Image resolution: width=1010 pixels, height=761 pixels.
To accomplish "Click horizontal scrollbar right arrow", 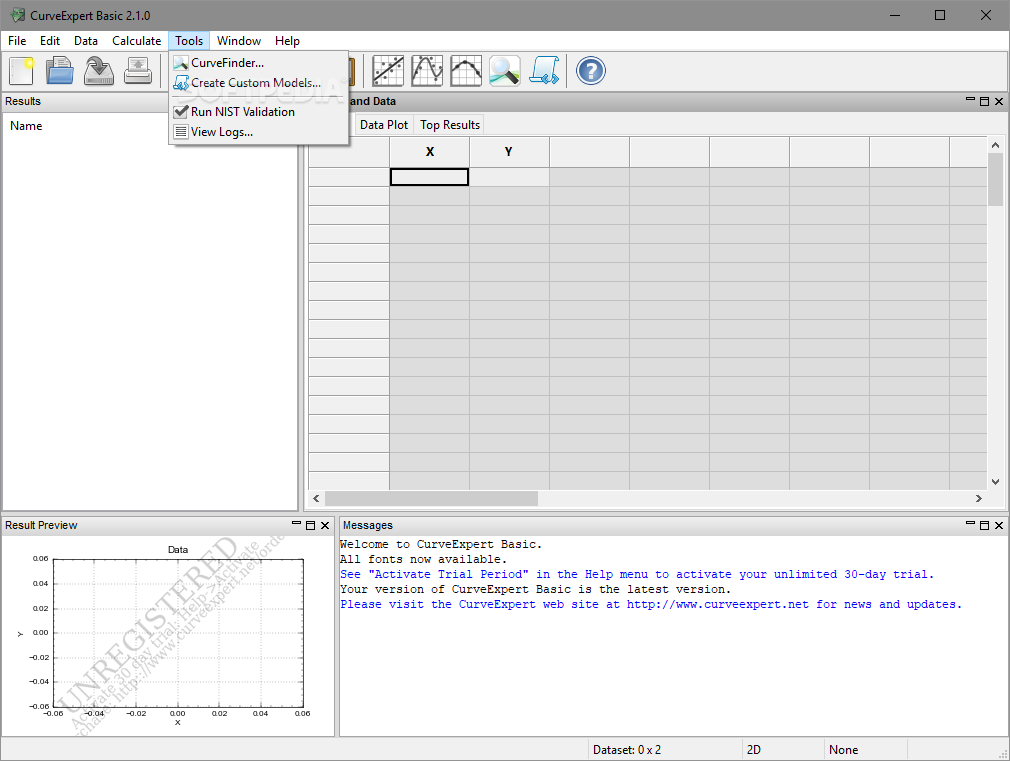I will click(978, 498).
